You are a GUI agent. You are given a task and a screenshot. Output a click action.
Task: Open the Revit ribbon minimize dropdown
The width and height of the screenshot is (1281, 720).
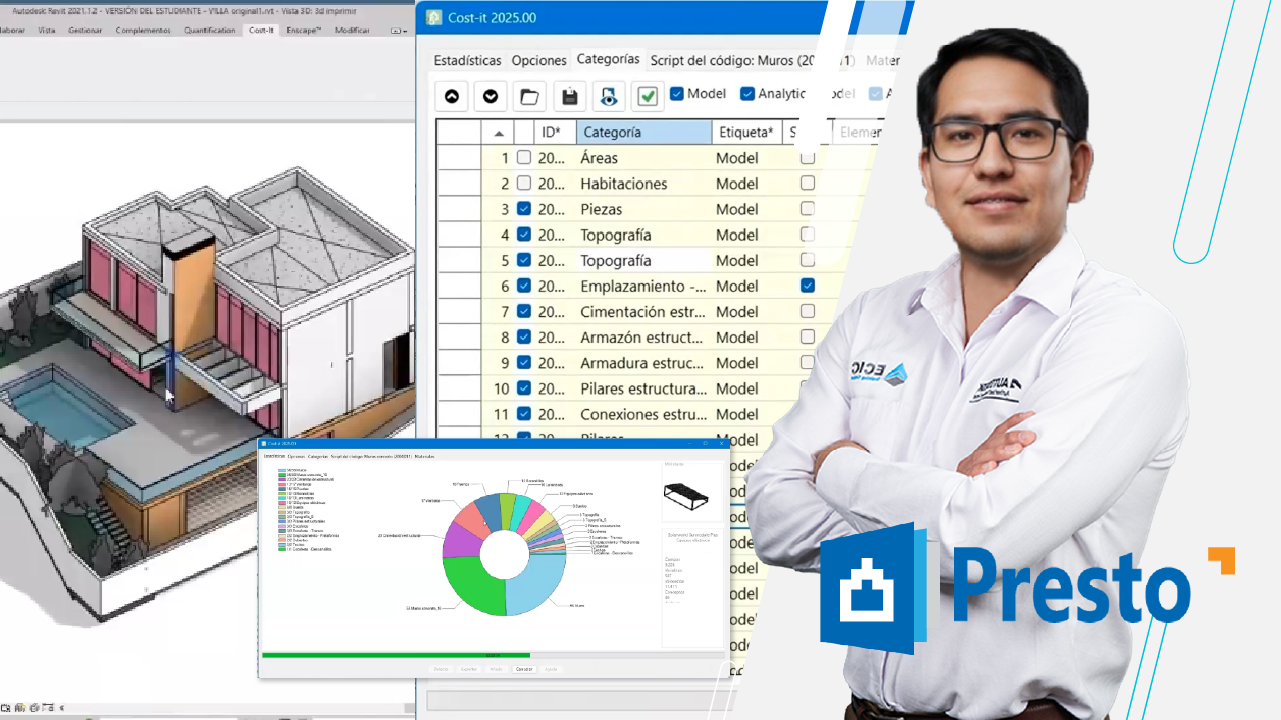(397, 31)
